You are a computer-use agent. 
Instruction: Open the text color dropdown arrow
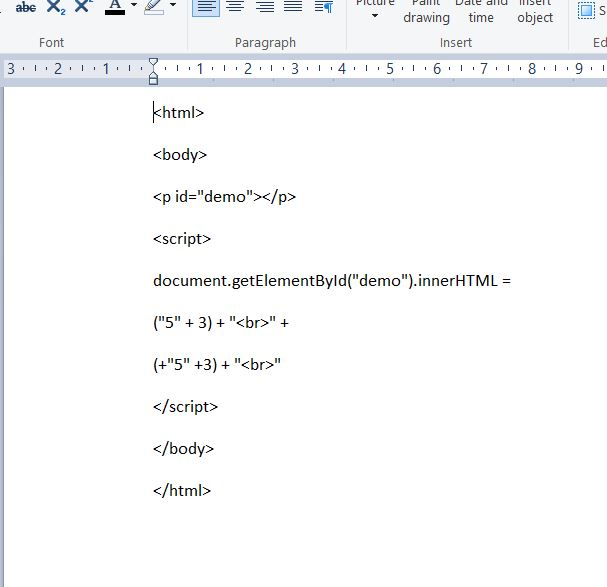pos(134,5)
